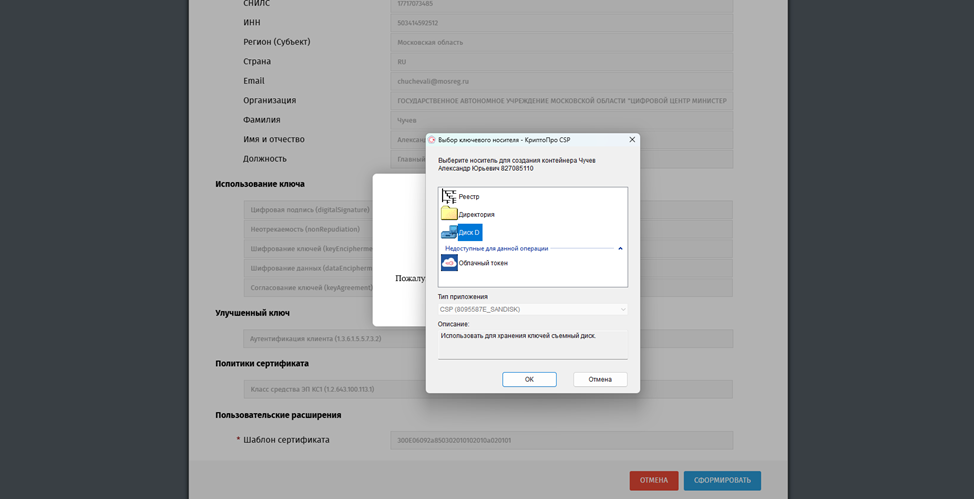The image size is (974, 499).
Task: Open the Тип приложения dropdown
Action: 532,310
